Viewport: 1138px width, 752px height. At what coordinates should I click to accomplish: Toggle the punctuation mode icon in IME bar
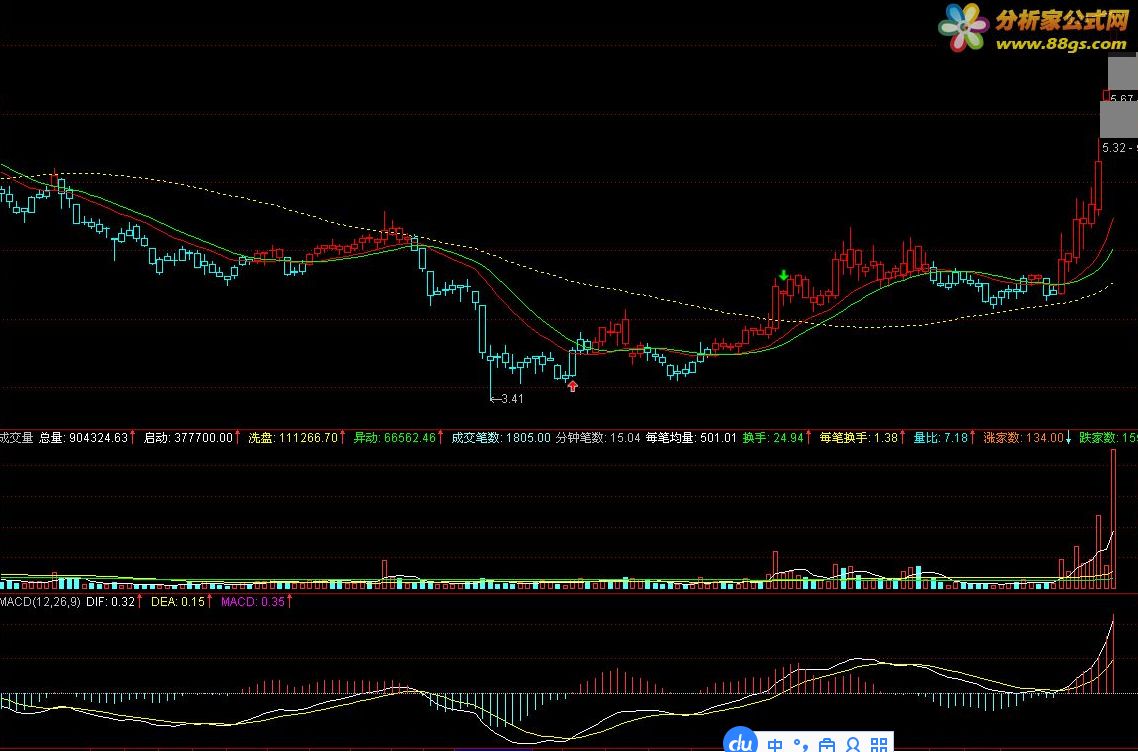801,745
